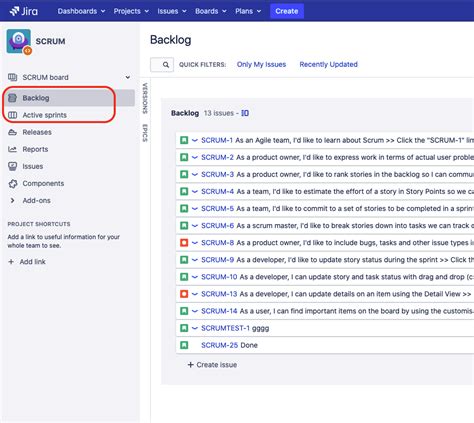Expand the Add-ons section
This screenshot has width=474, height=423.
12,201
